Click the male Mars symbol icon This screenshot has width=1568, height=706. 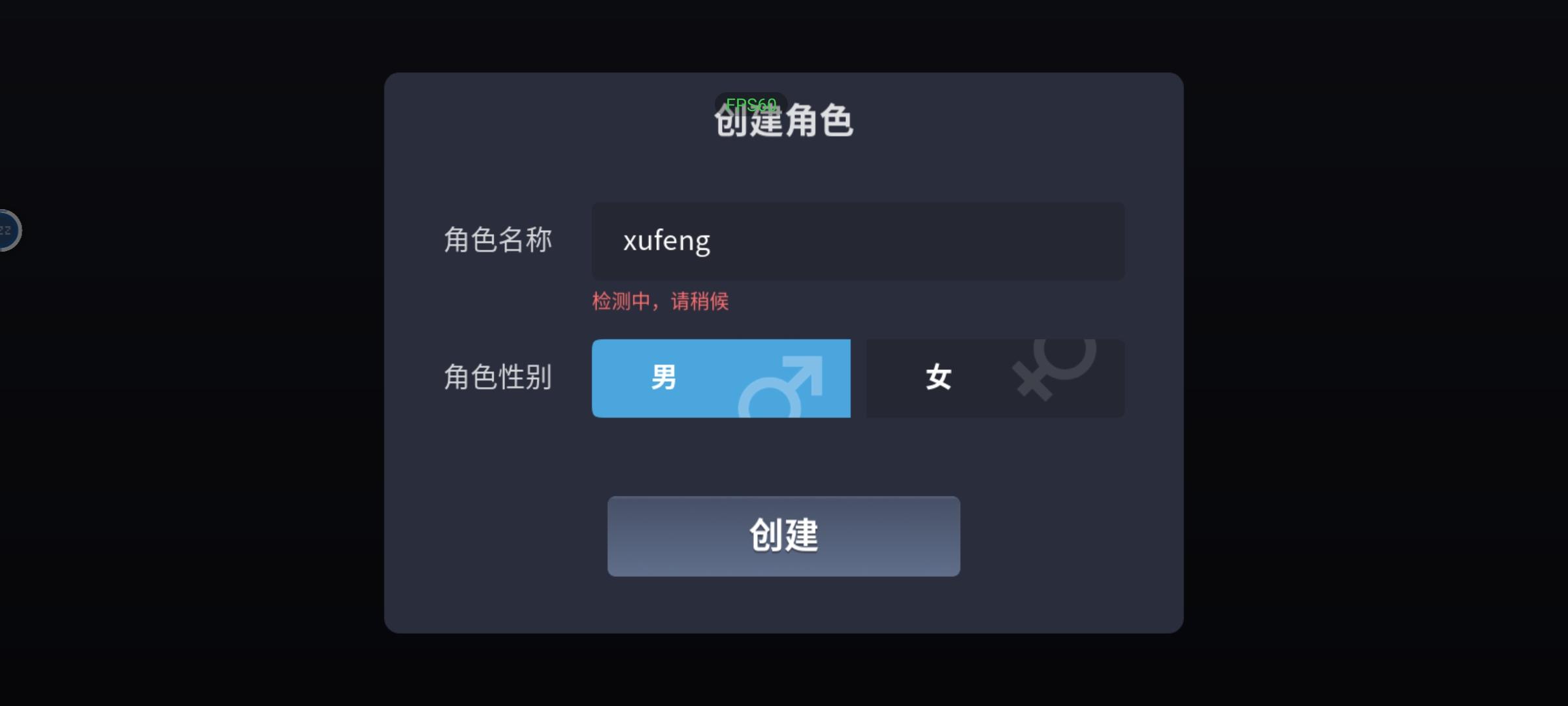click(x=781, y=387)
